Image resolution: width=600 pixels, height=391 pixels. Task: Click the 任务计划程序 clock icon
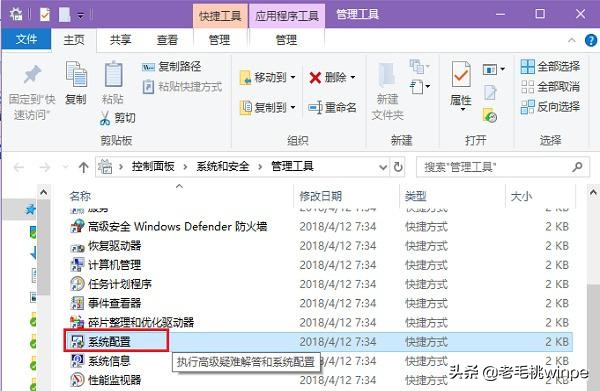point(77,284)
